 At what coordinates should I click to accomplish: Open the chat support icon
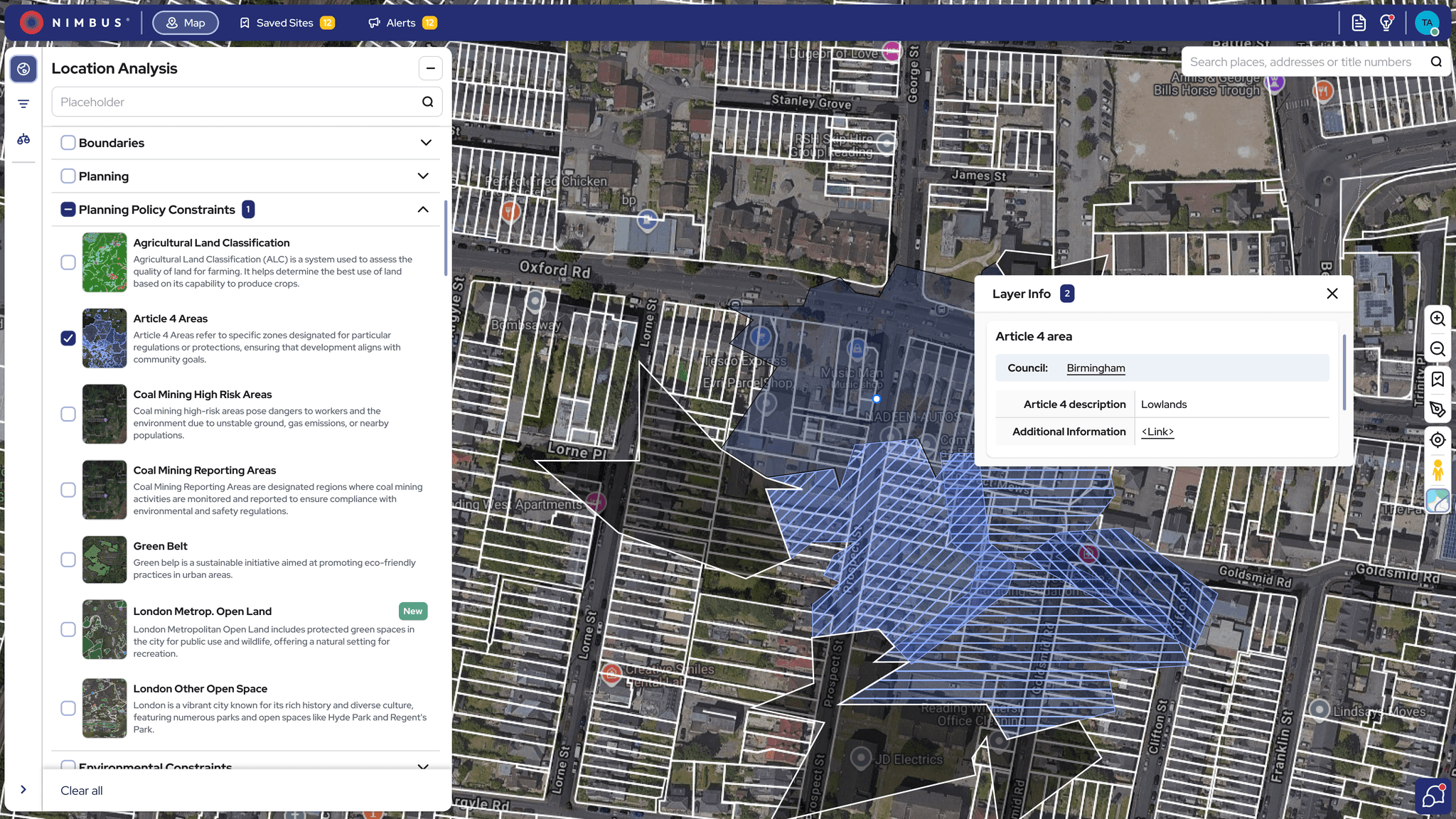(x=1433, y=796)
